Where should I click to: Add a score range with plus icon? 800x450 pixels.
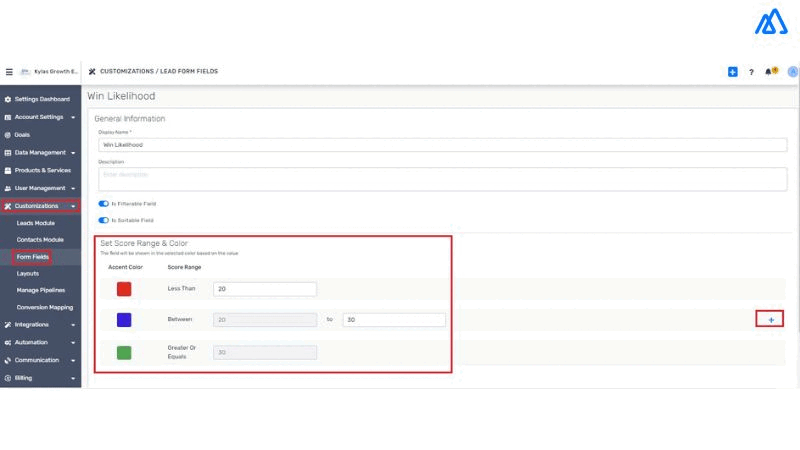(x=770, y=319)
